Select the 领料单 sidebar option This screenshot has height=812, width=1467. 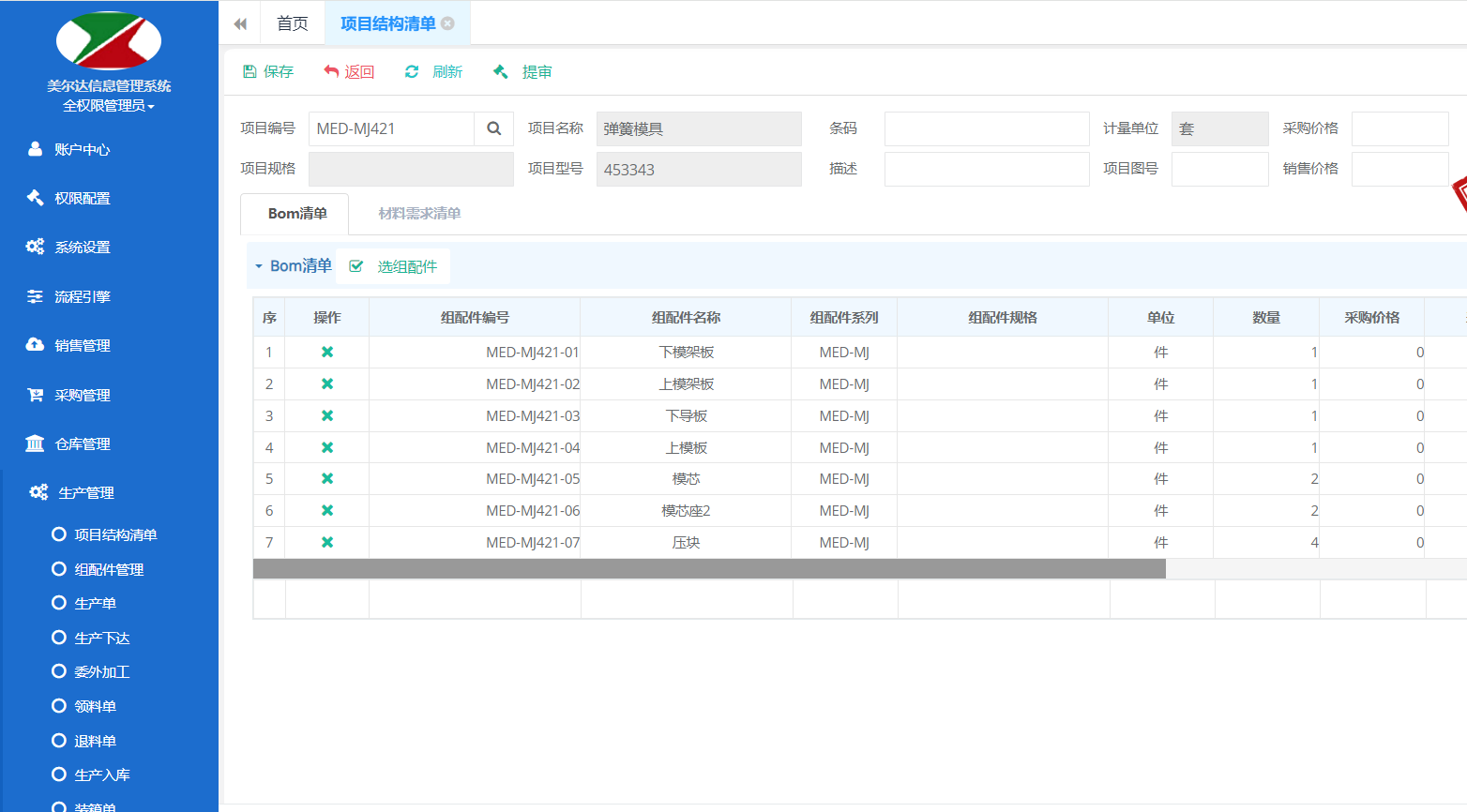(95, 706)
